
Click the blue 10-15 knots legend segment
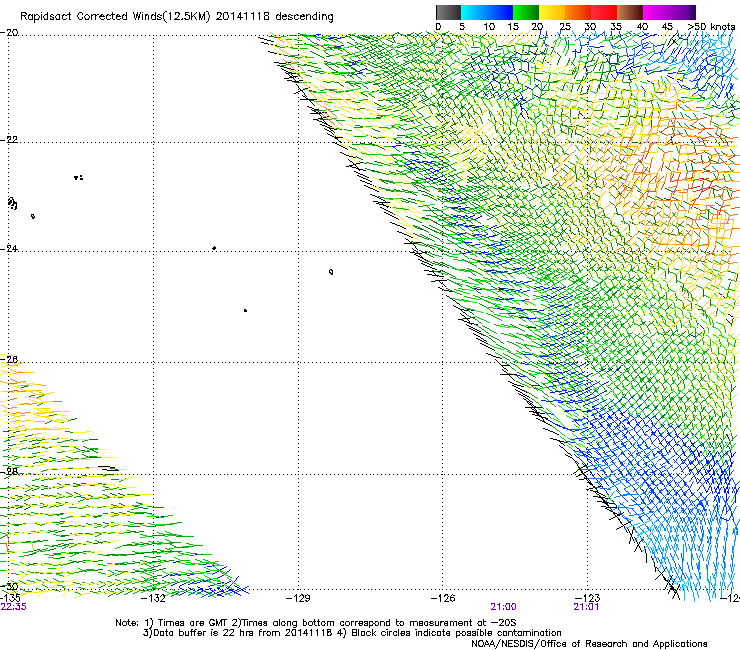coord(500,12)
